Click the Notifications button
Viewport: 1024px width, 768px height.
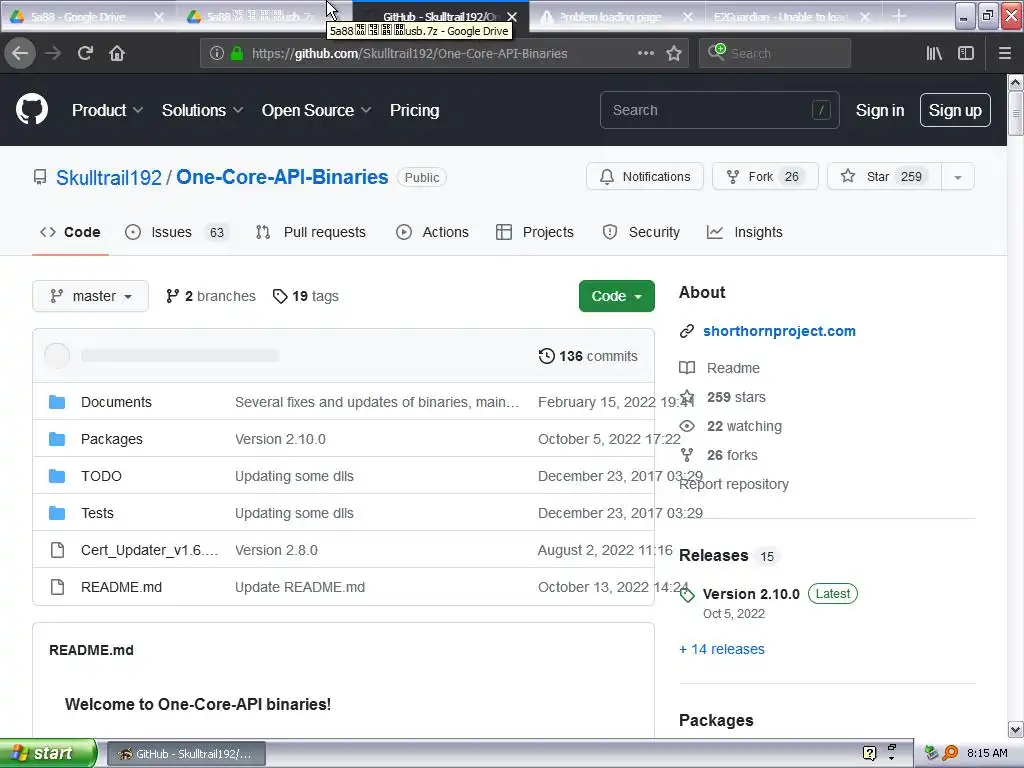tap(645, 177)
